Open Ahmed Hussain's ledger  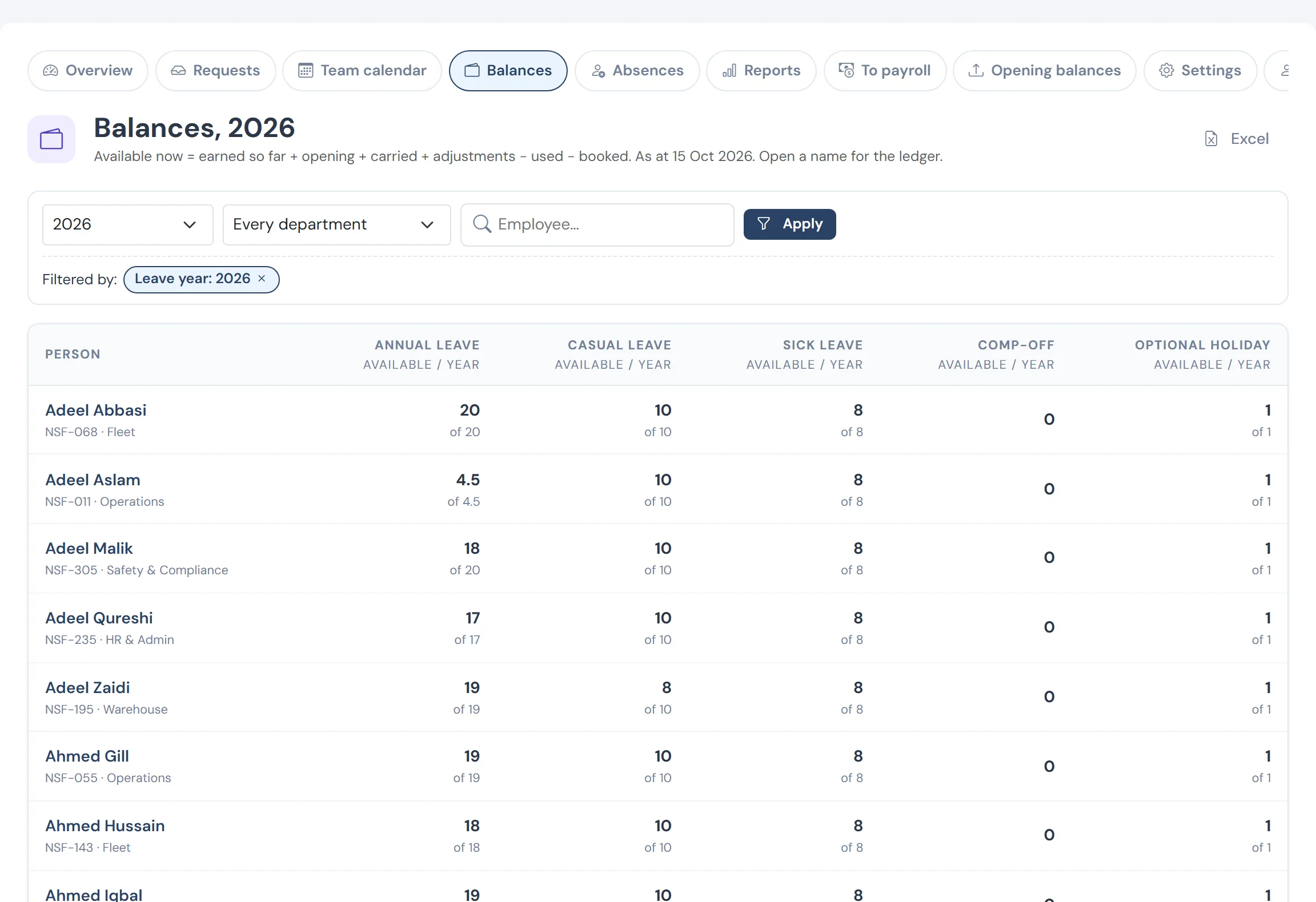(x=105, y=826)
